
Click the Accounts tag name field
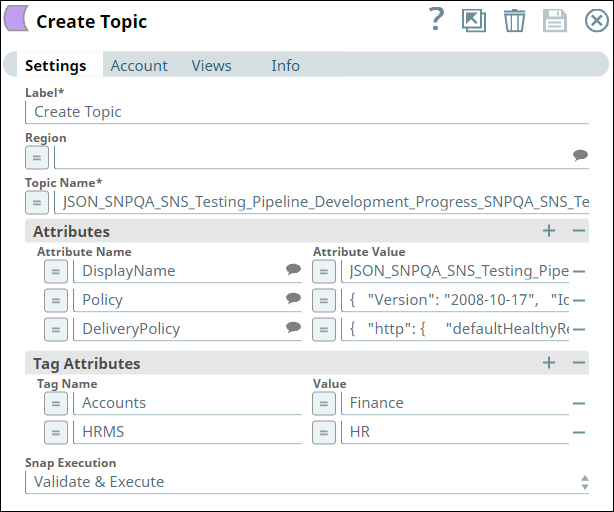[188, 403]
